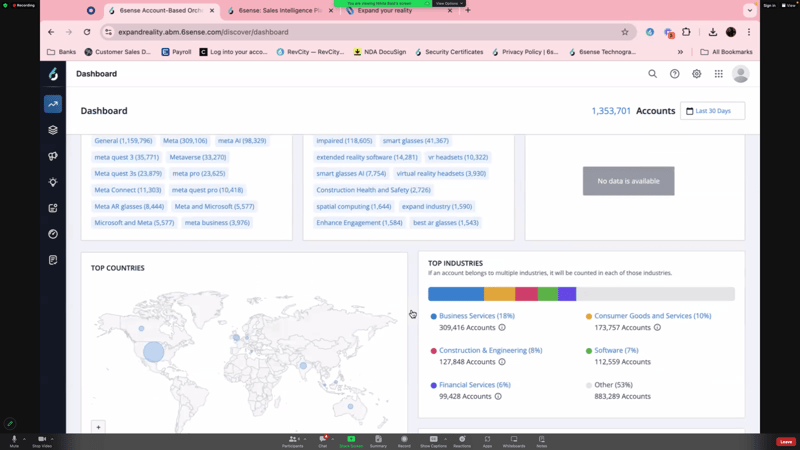
Task: Click the Financial Services (6%) link
Action: (474, 385)
